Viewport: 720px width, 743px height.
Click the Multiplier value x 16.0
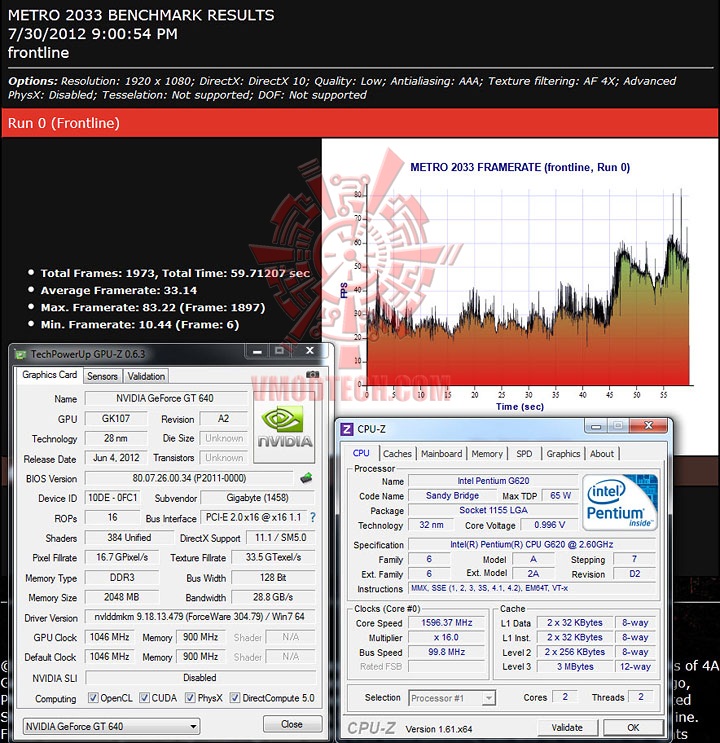click(447, 637)
